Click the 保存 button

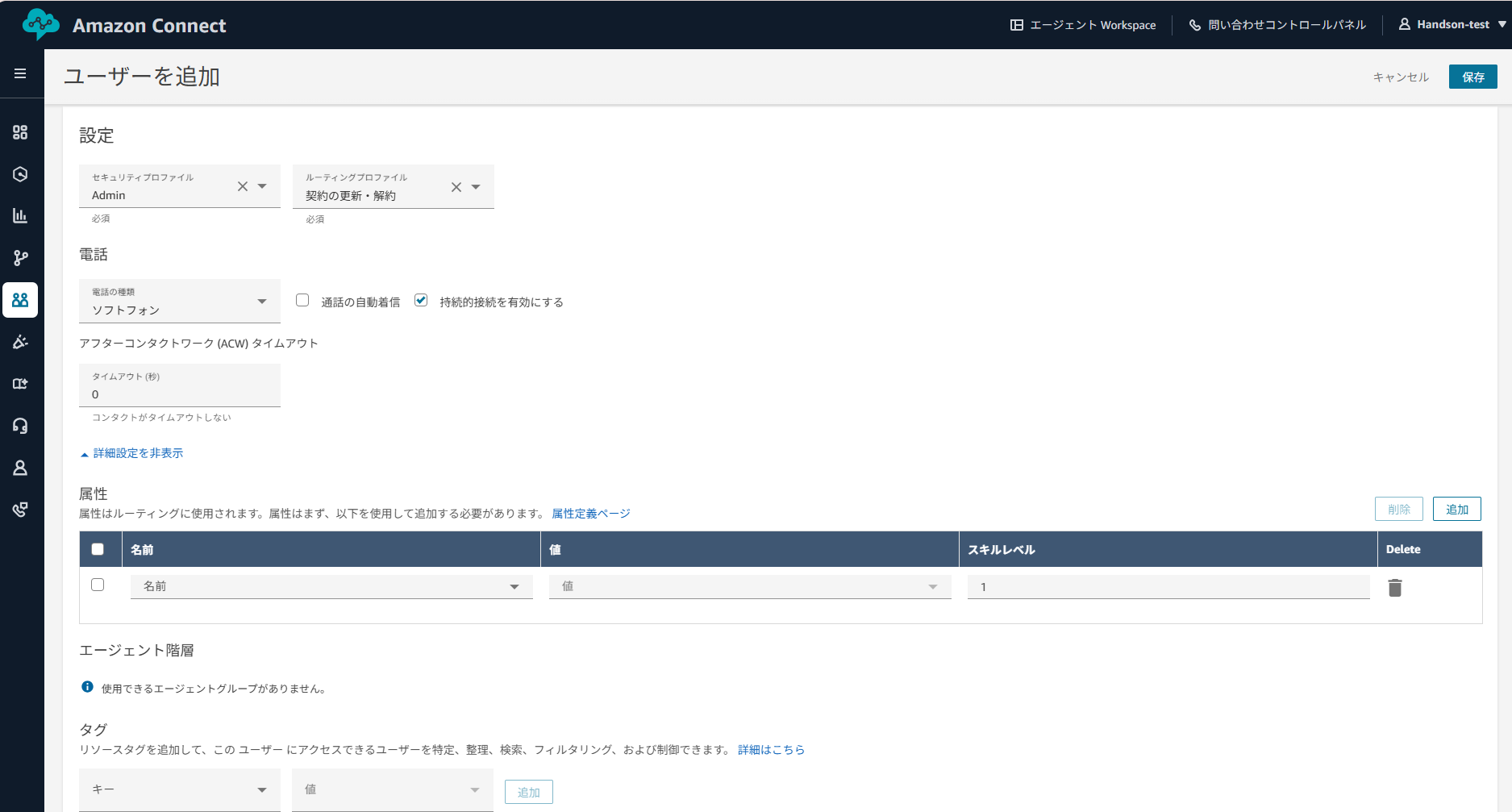click(x=1473, y=77)
